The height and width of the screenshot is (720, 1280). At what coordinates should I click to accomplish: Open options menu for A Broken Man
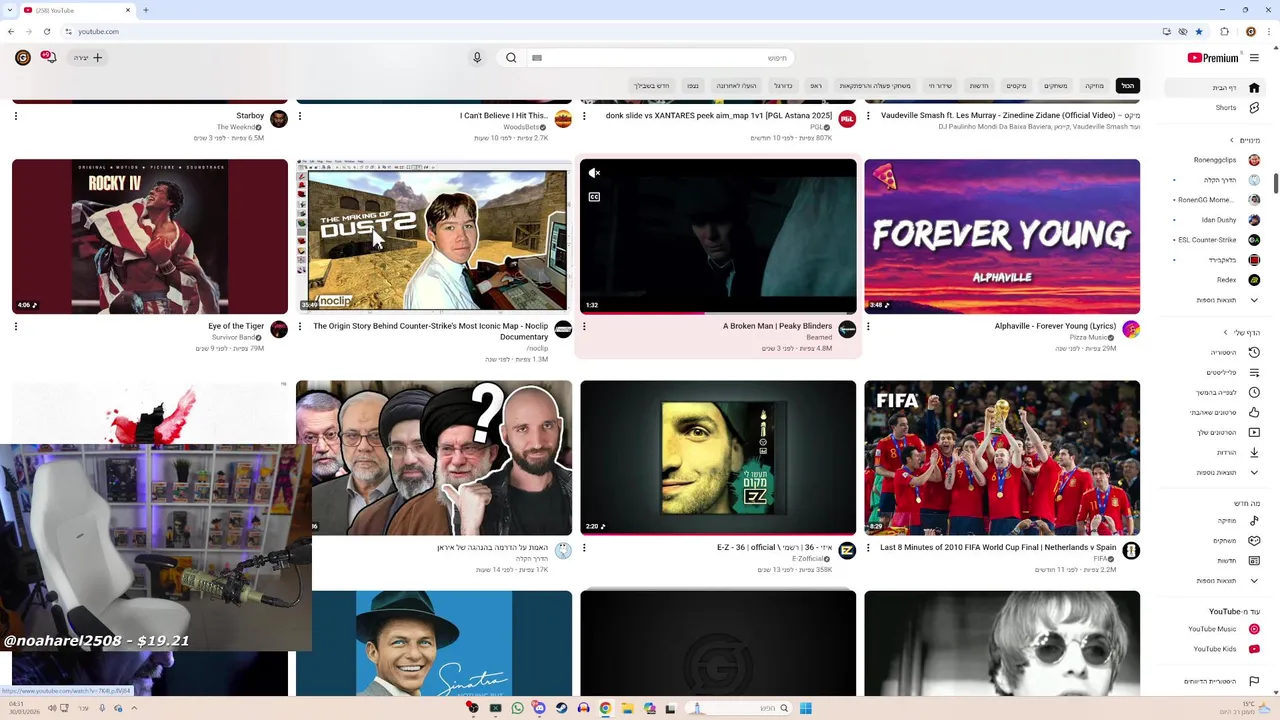pos(584,326)
